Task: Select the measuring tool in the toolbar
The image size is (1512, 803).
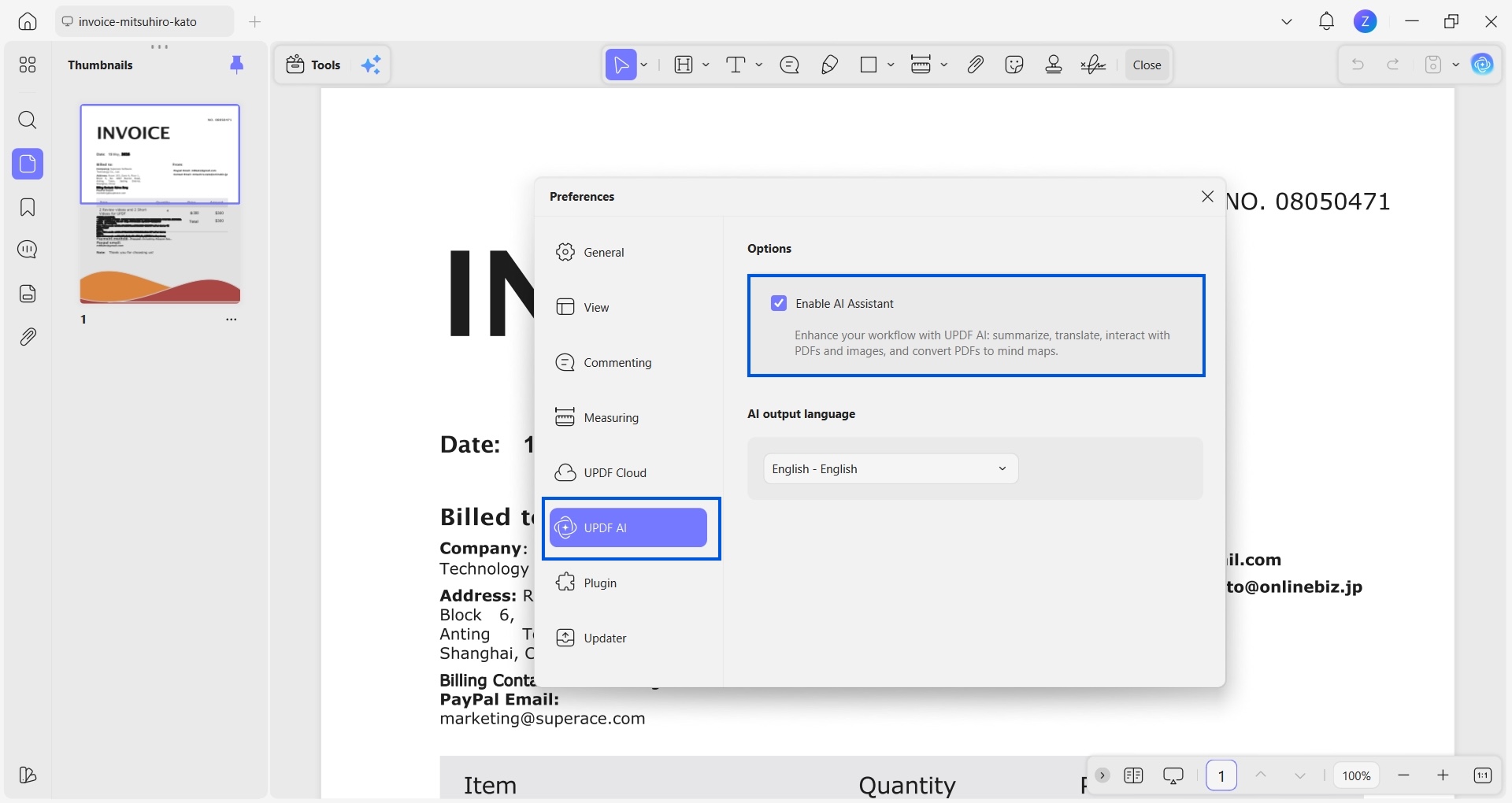Action: tap(921, 65)
